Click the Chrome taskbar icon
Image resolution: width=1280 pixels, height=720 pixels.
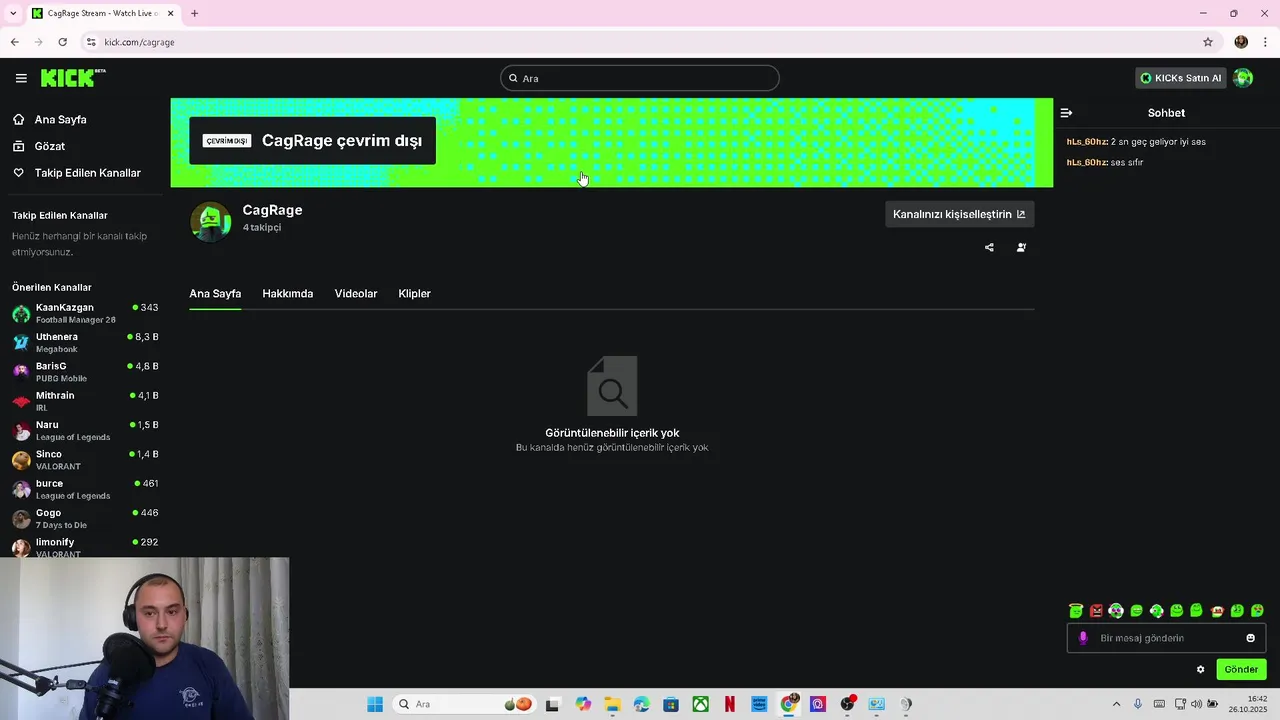(789, 704)
